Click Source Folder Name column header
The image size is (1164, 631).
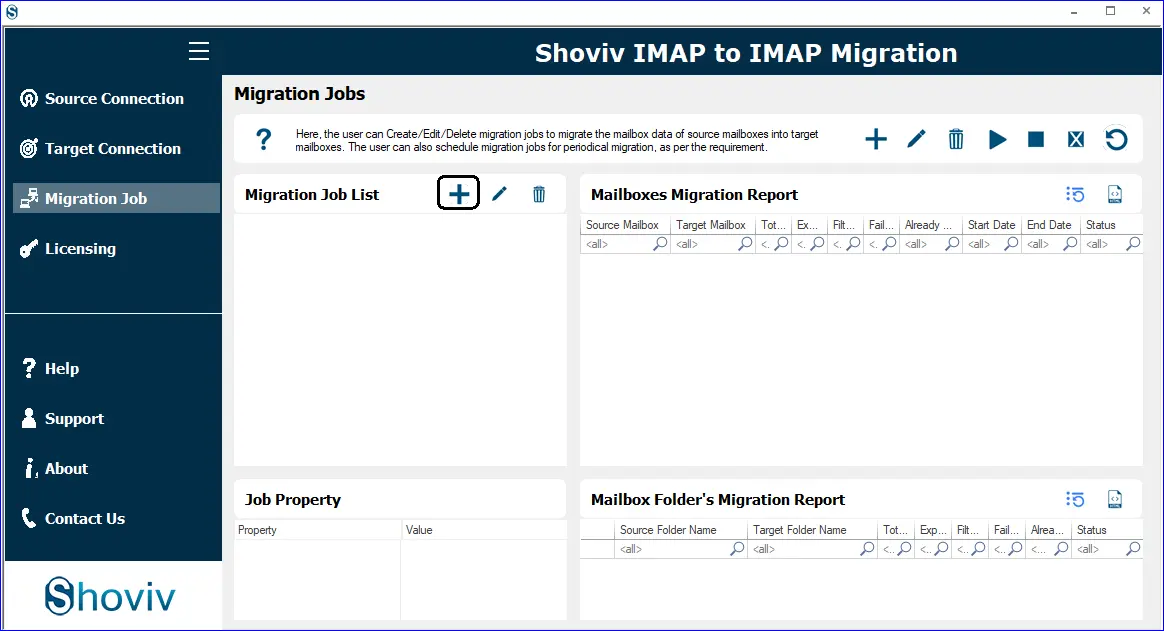click(x=681, y=530)
